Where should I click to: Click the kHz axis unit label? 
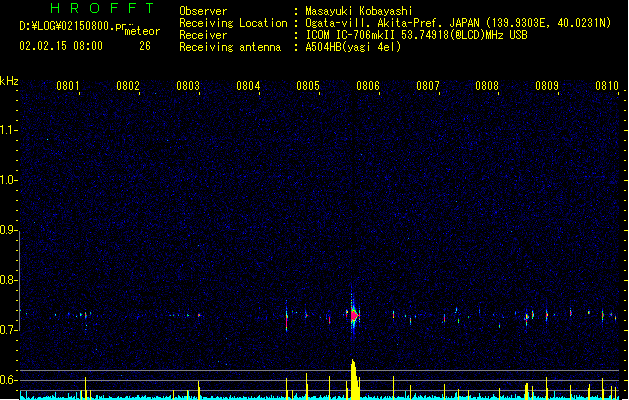[9, 81]
